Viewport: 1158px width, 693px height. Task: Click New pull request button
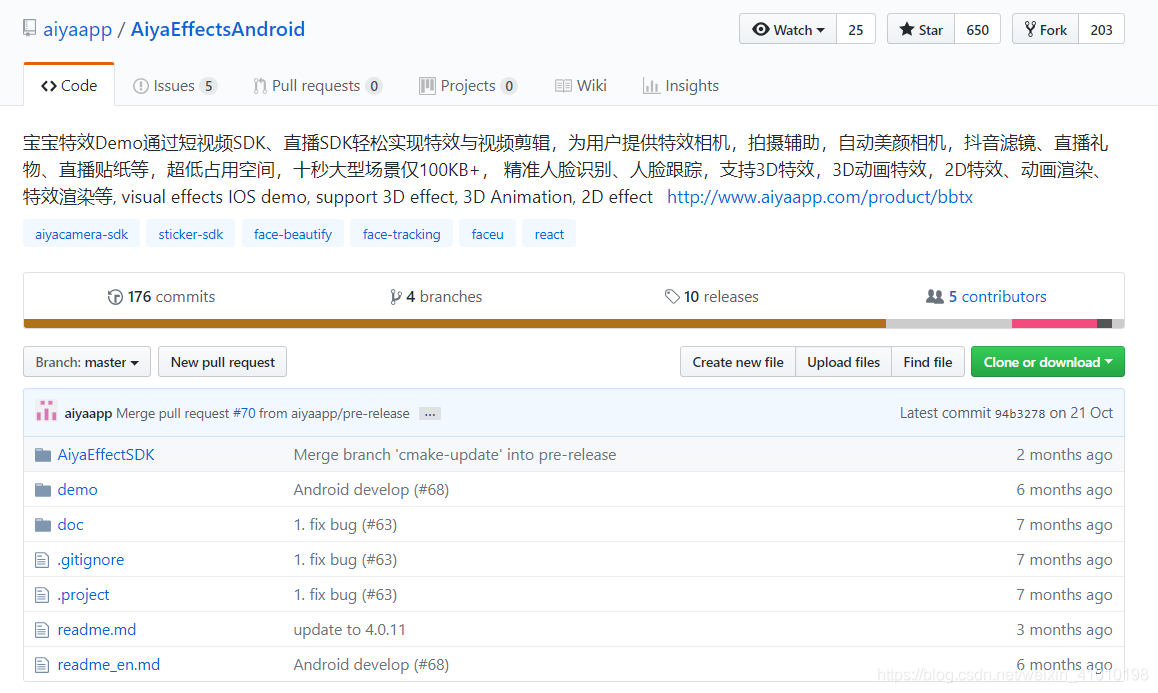222,362
